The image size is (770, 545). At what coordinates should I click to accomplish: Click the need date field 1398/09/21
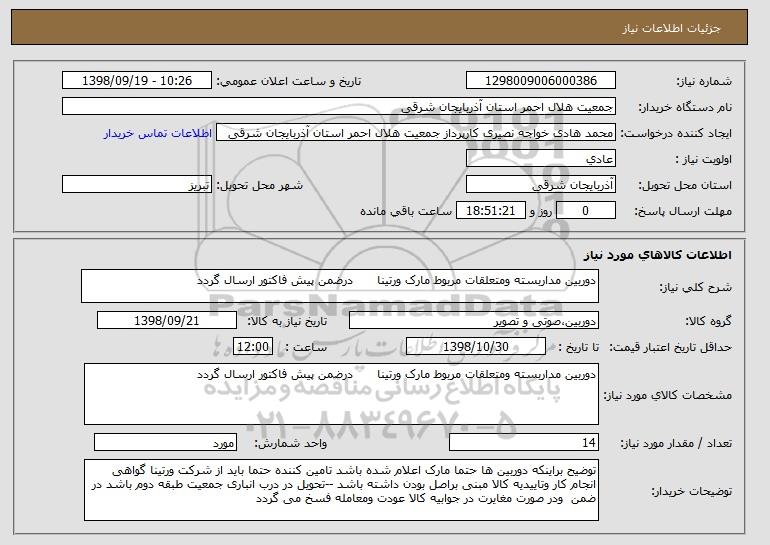[167, 321]
